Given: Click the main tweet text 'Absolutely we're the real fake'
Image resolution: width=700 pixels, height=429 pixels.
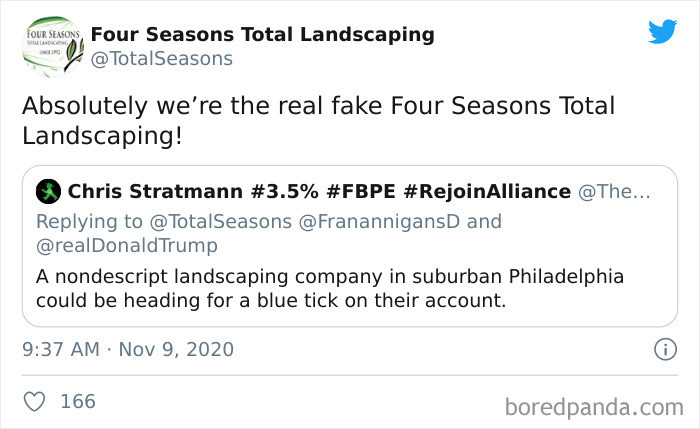Looking at the screenshot, I should click(x=202, y=106).
